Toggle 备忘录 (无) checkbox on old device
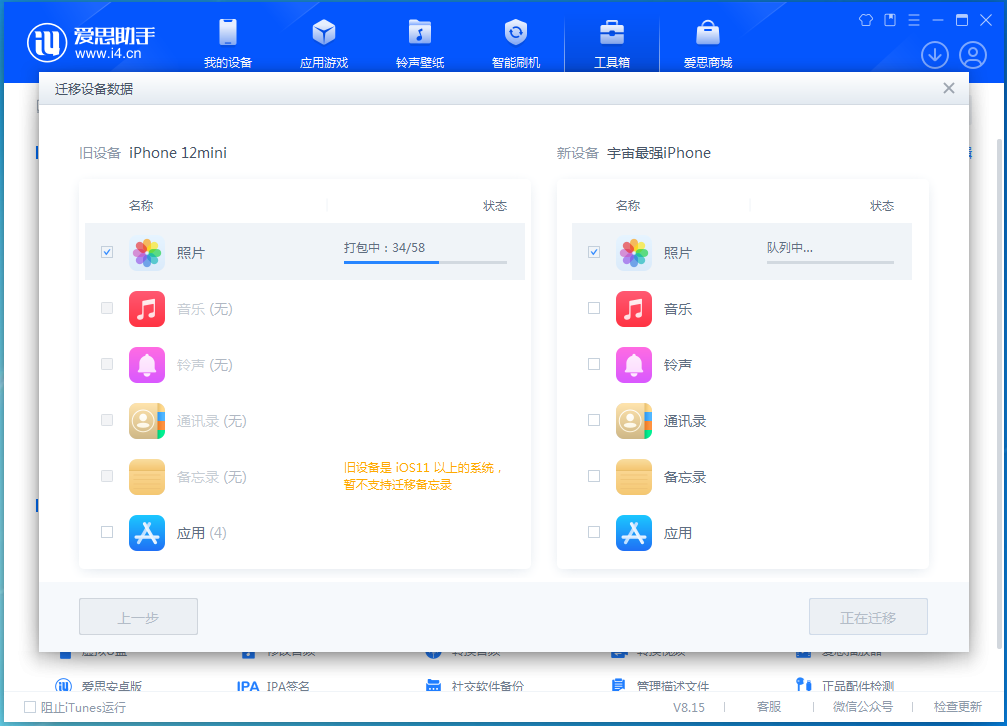 (107, 476)
